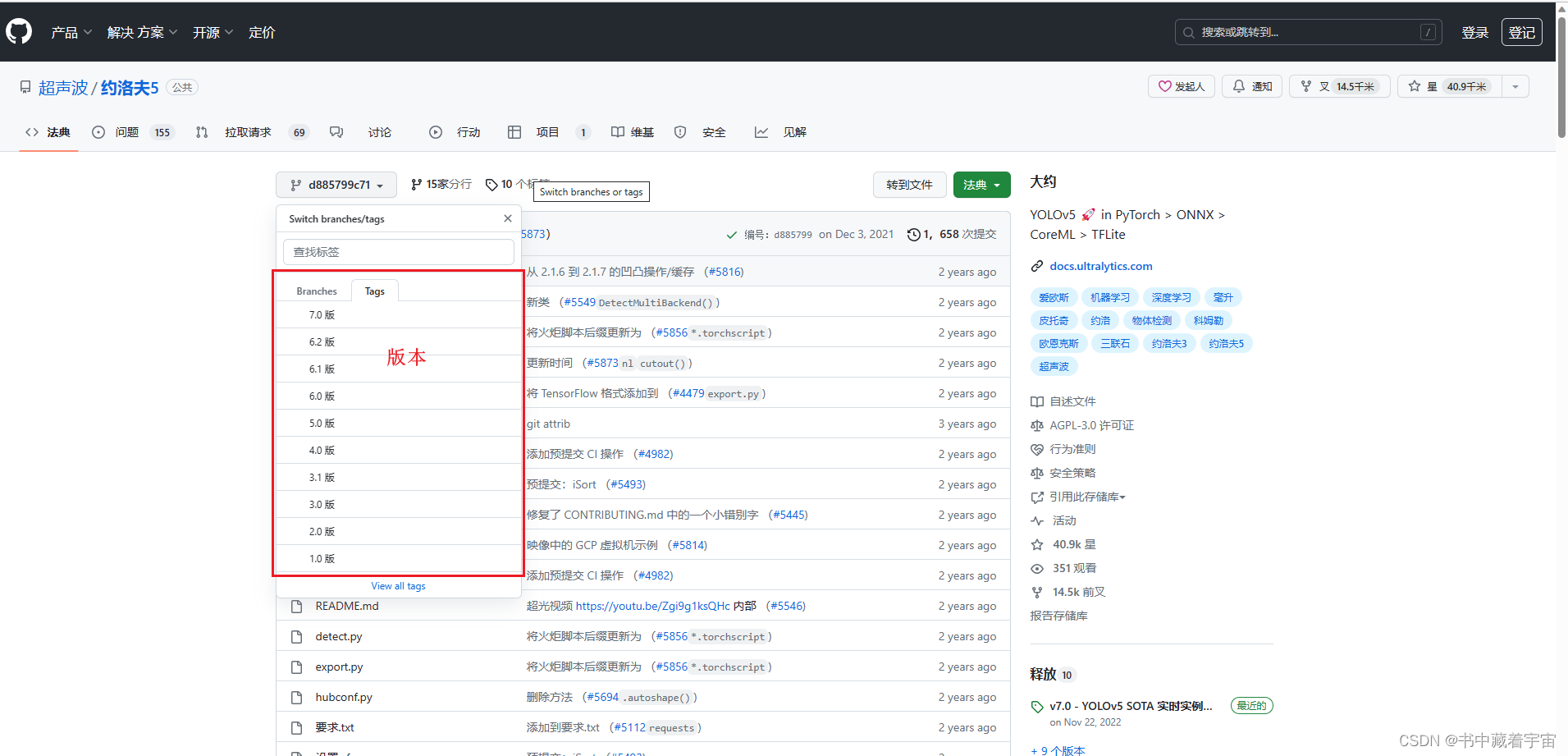Viewport: 1568px width, 756px height.
Task: Focus the 搜索或跳转到 search box
Action: pyautogui.click(x=1308, y=32)
